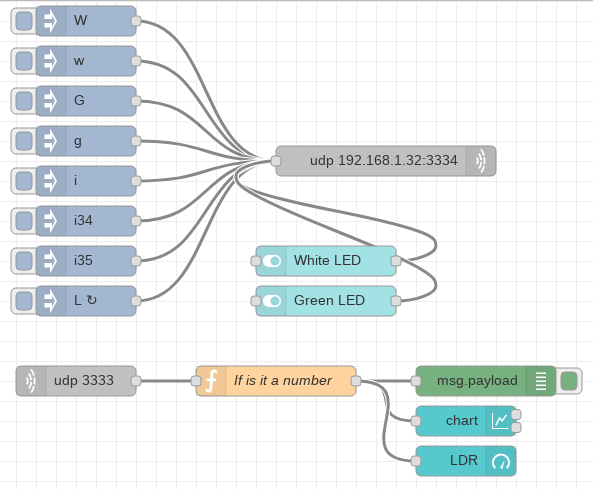Click the Green LED switch toggle icon

pos(272,301)
